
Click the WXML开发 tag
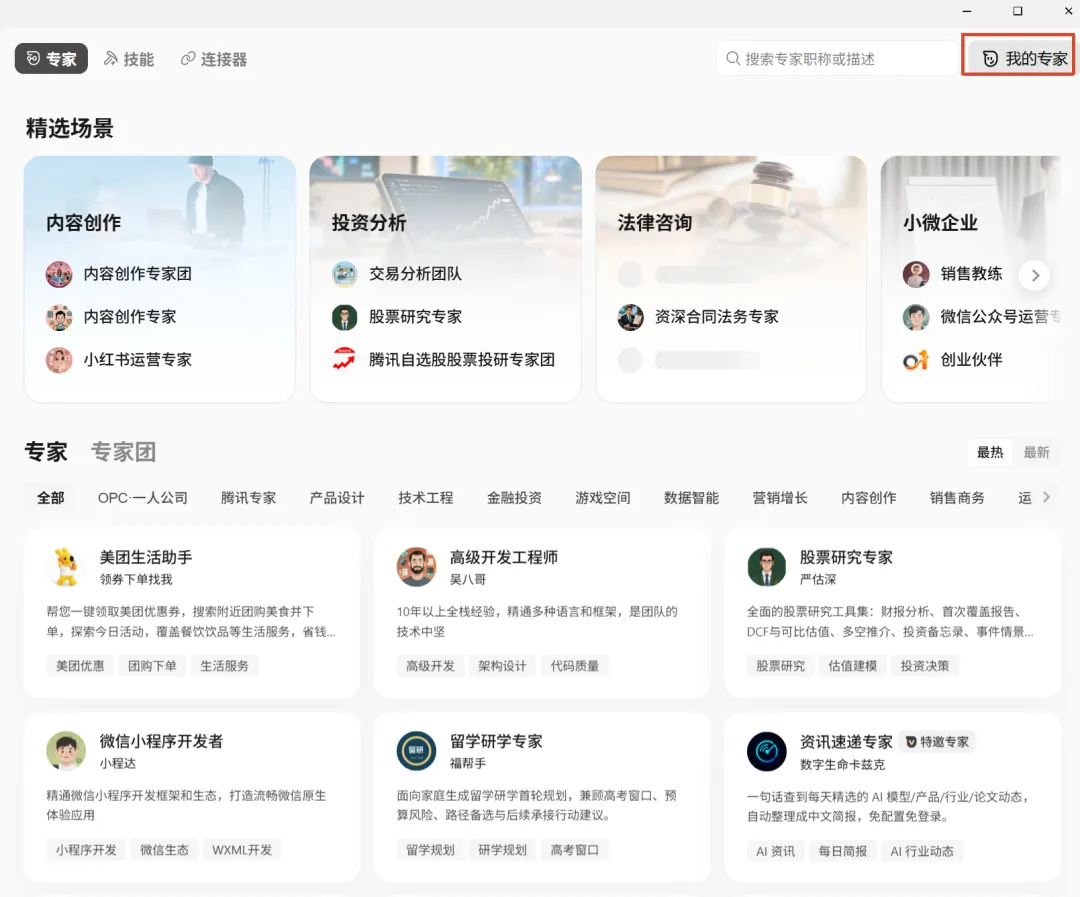[x=242, y=850]
